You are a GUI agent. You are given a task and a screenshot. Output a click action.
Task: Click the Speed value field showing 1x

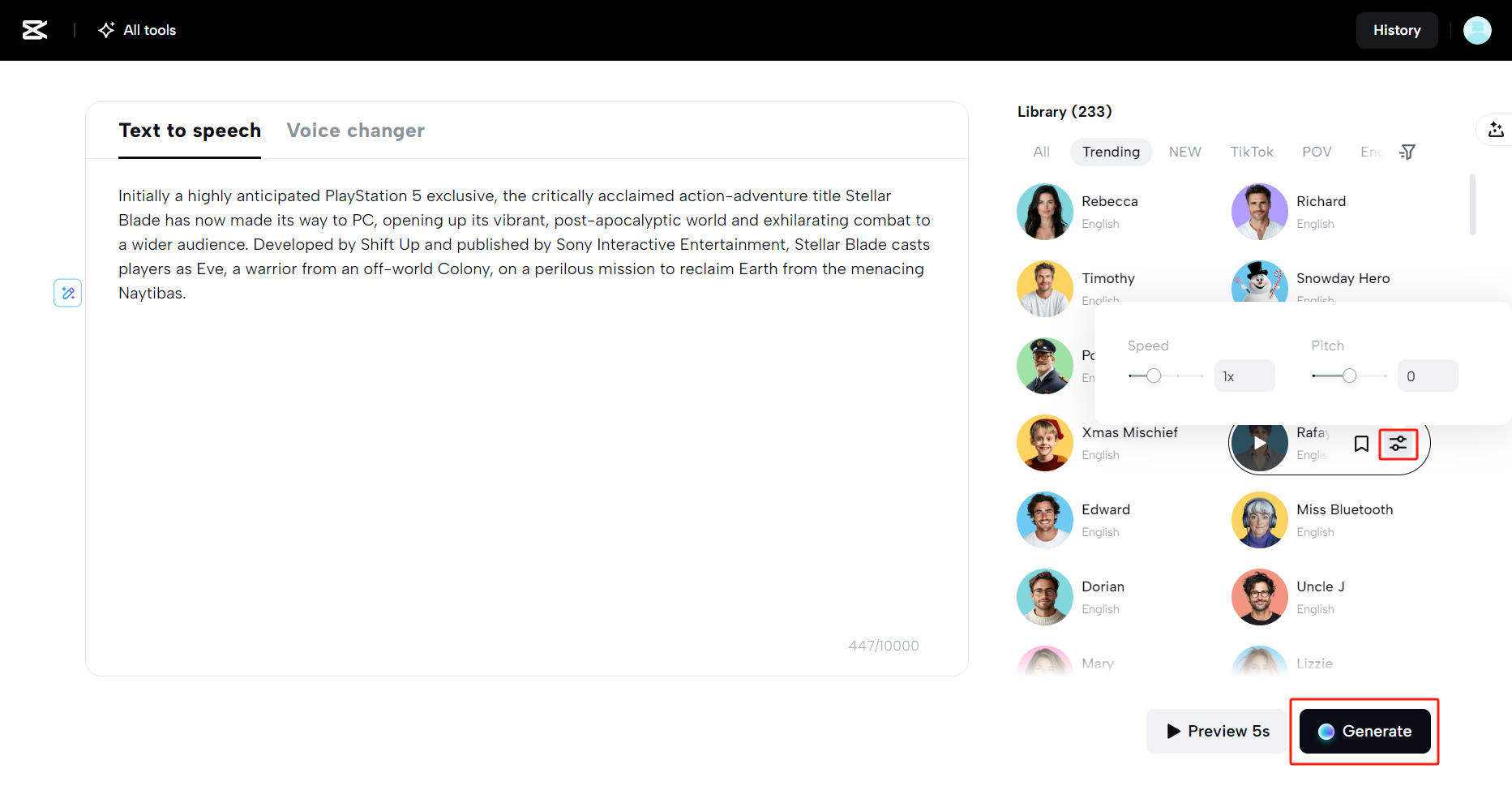[x=1244, y=376]
